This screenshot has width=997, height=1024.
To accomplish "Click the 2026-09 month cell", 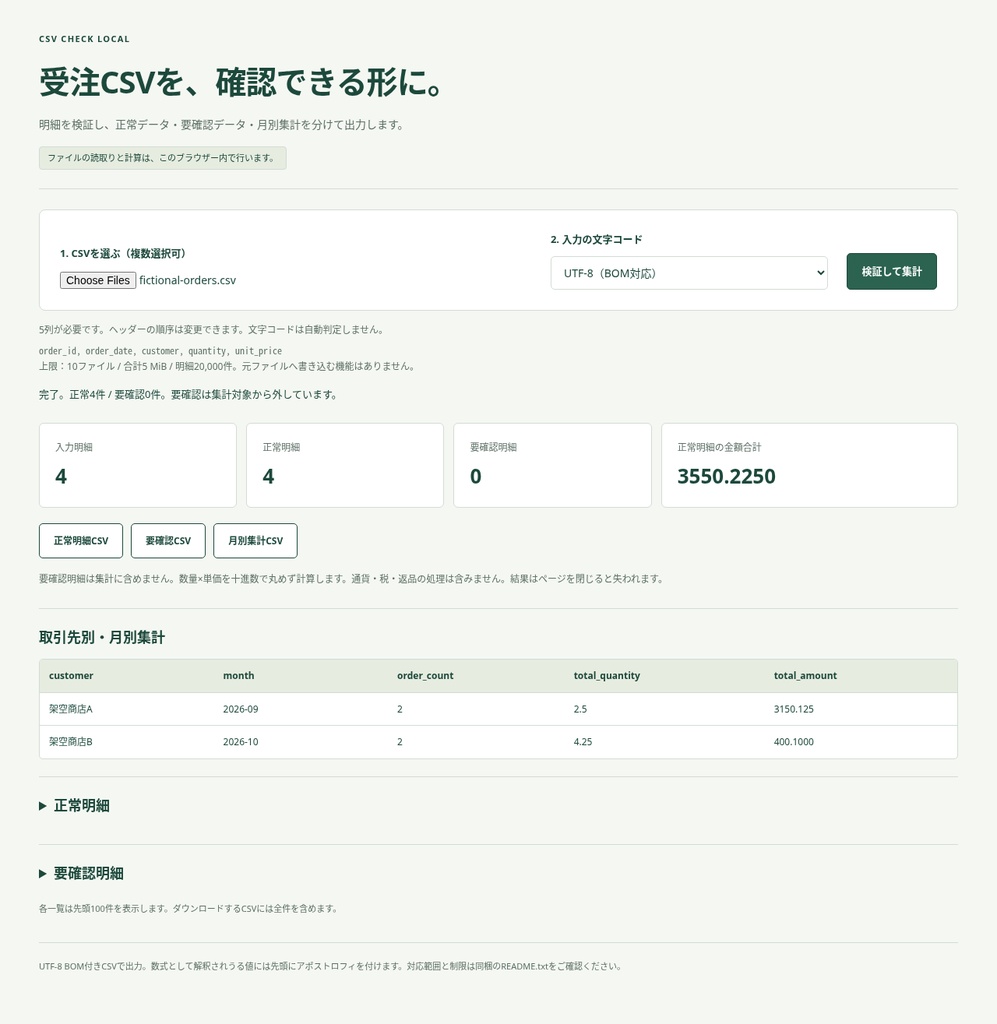I will [240, 709].
